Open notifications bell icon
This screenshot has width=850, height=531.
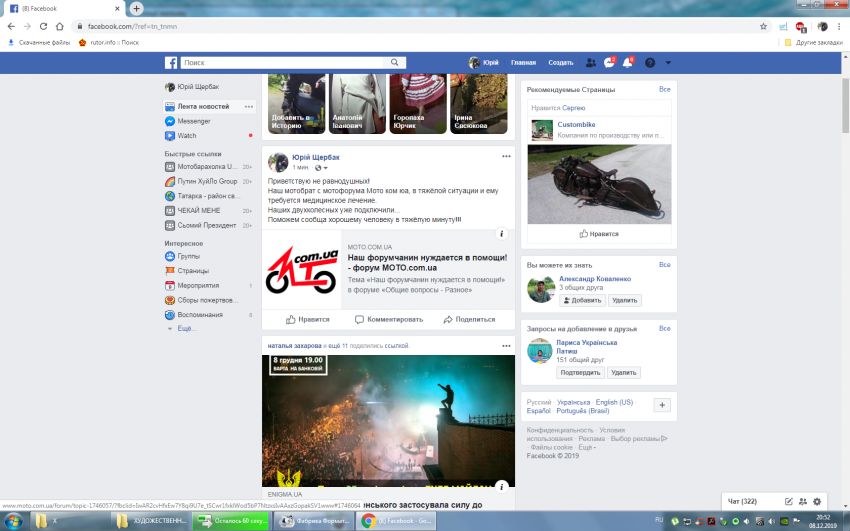point(628,63)
